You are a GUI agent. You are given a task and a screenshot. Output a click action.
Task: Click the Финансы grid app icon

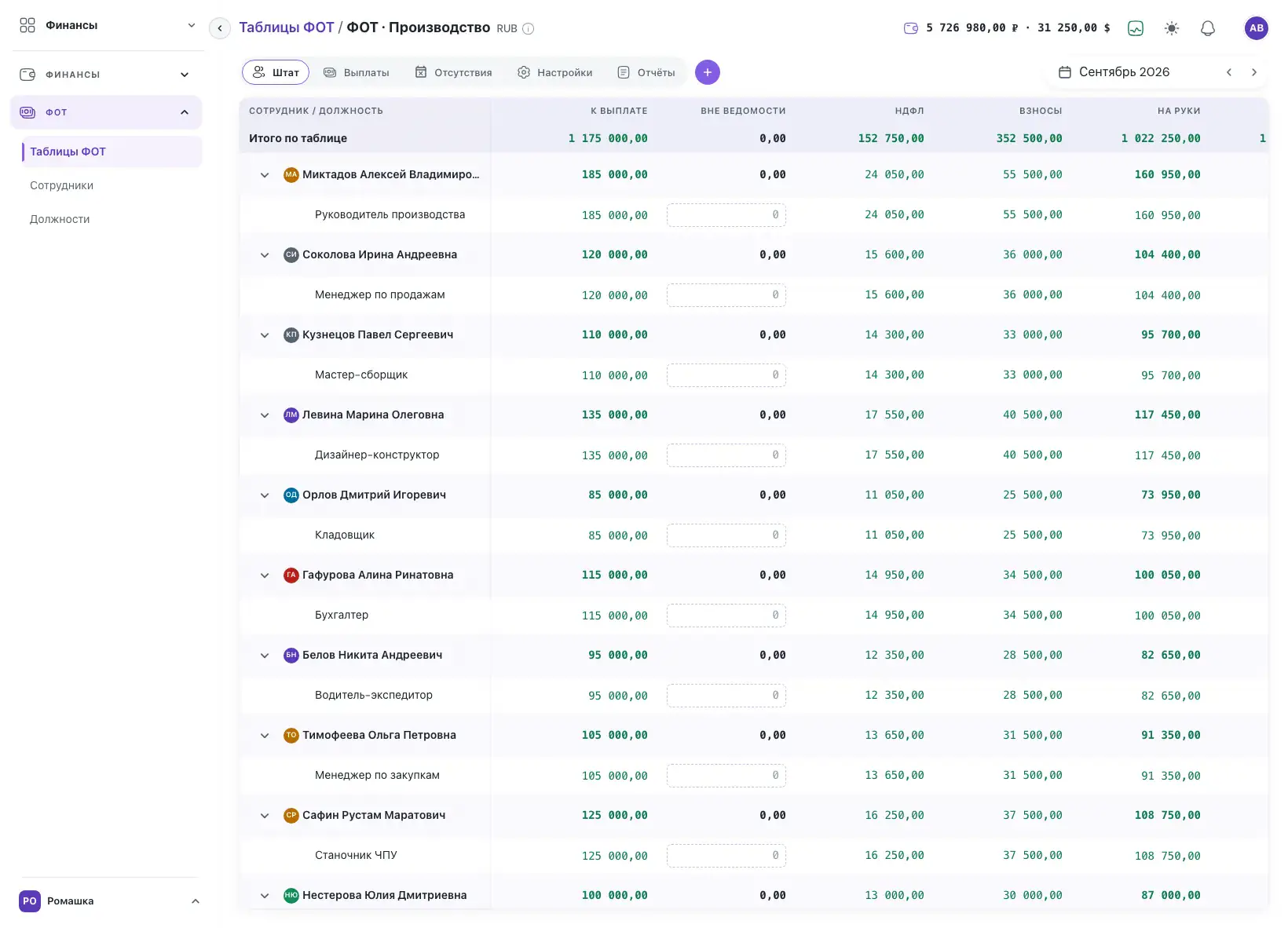(27, 25)
